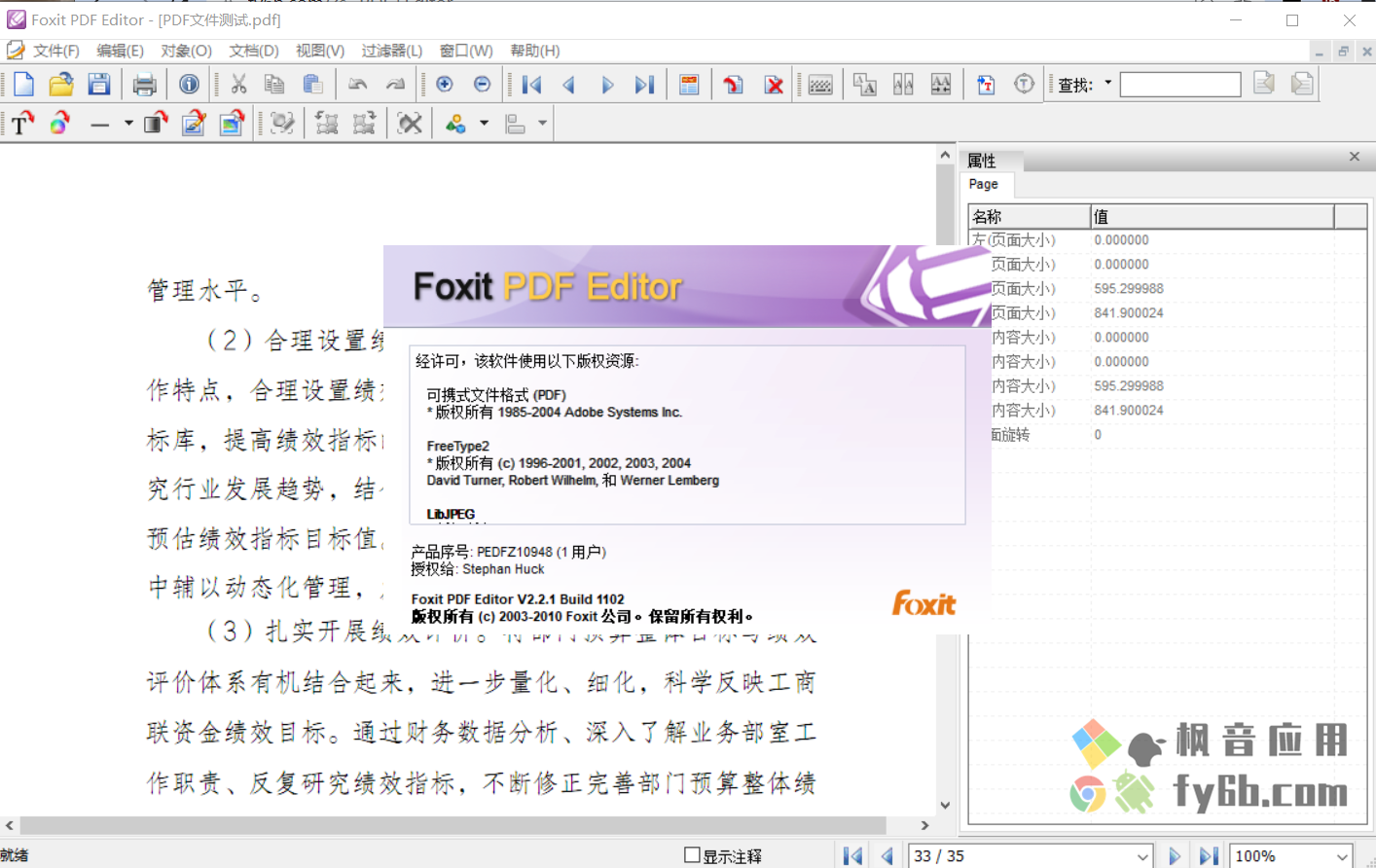This screenshot has width=1376, height=868.
Task: Click the horizontal scrollbar right arrow
Action: 925,825
